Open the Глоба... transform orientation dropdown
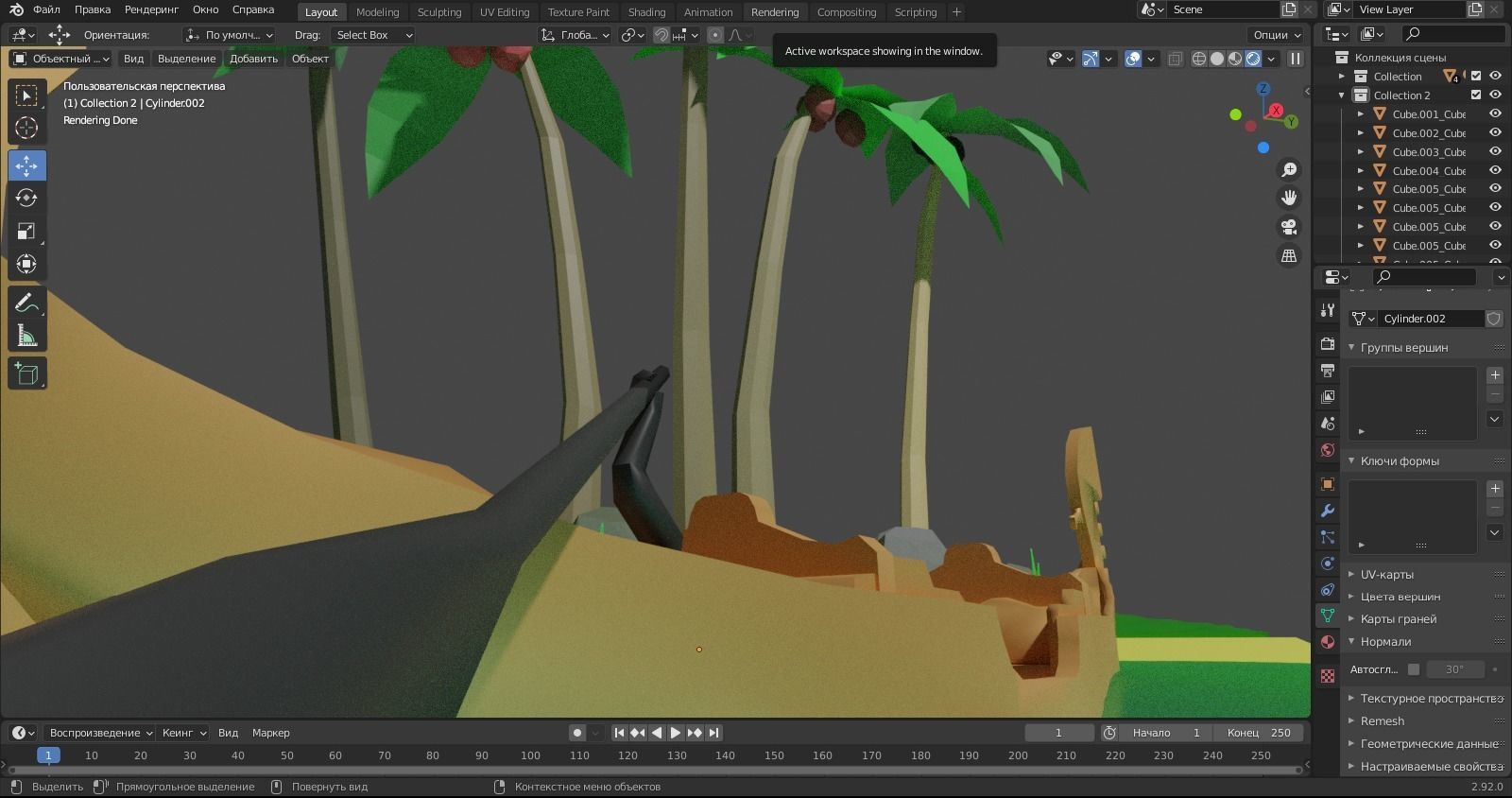This screenshot has height=798, width=1512. pyautogui.click(x=576, y=35)
